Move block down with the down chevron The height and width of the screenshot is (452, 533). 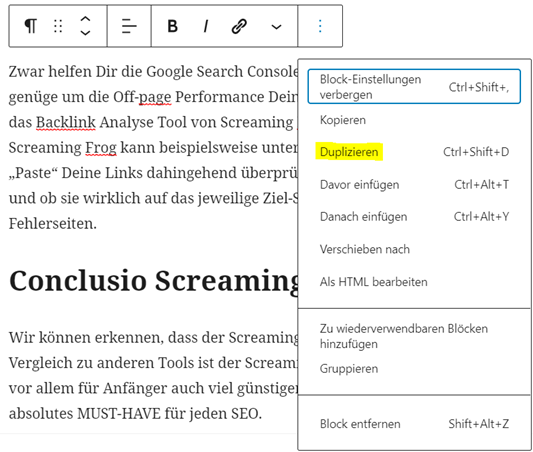[x=85, y=33]
